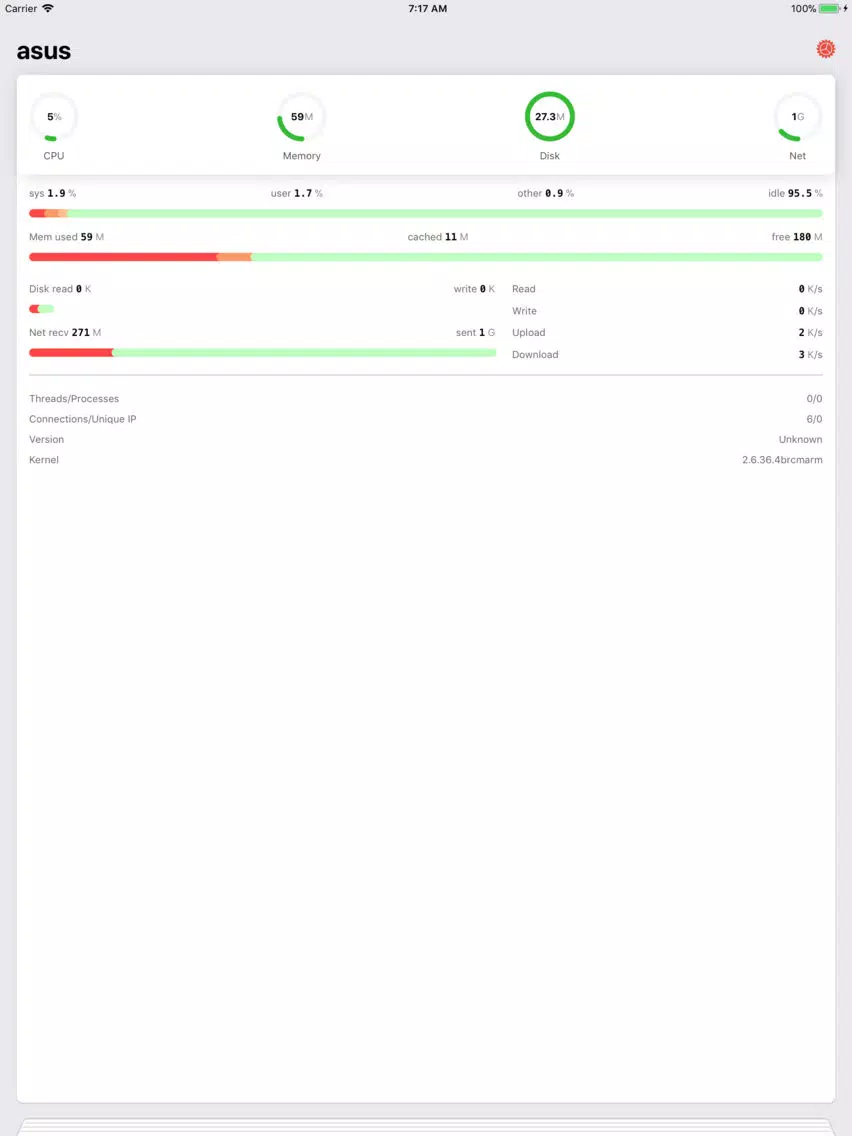Click the Download row label
852x1136 pixels.
point(535,354)
